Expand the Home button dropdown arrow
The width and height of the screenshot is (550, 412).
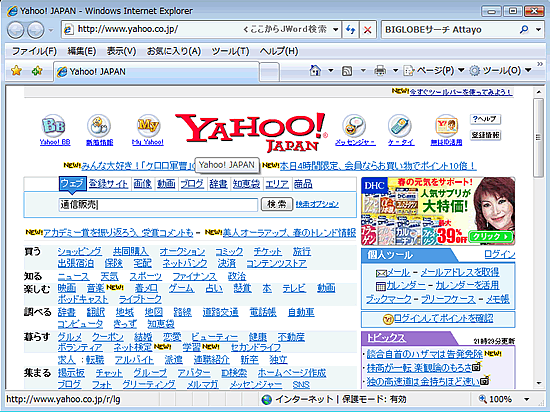pyautogui.click(x=330, y=71)
